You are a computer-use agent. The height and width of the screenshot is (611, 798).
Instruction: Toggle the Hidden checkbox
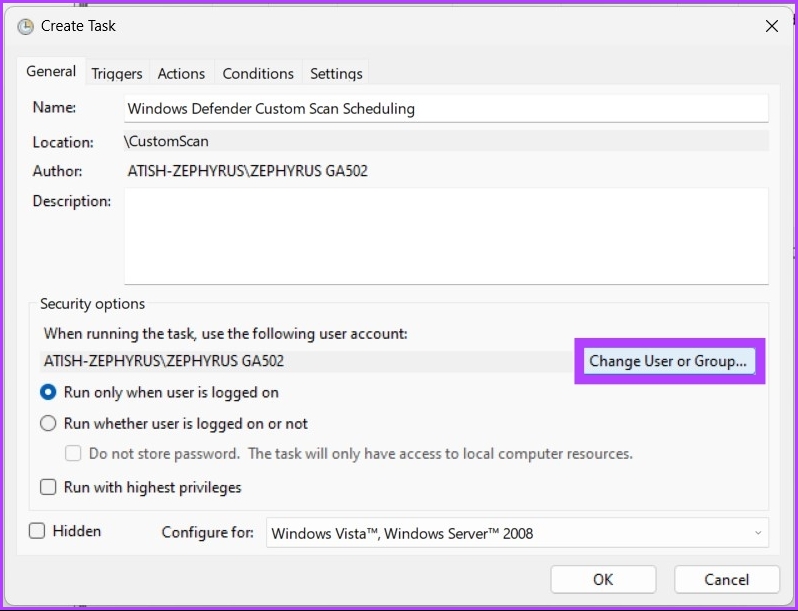(37, 531)
